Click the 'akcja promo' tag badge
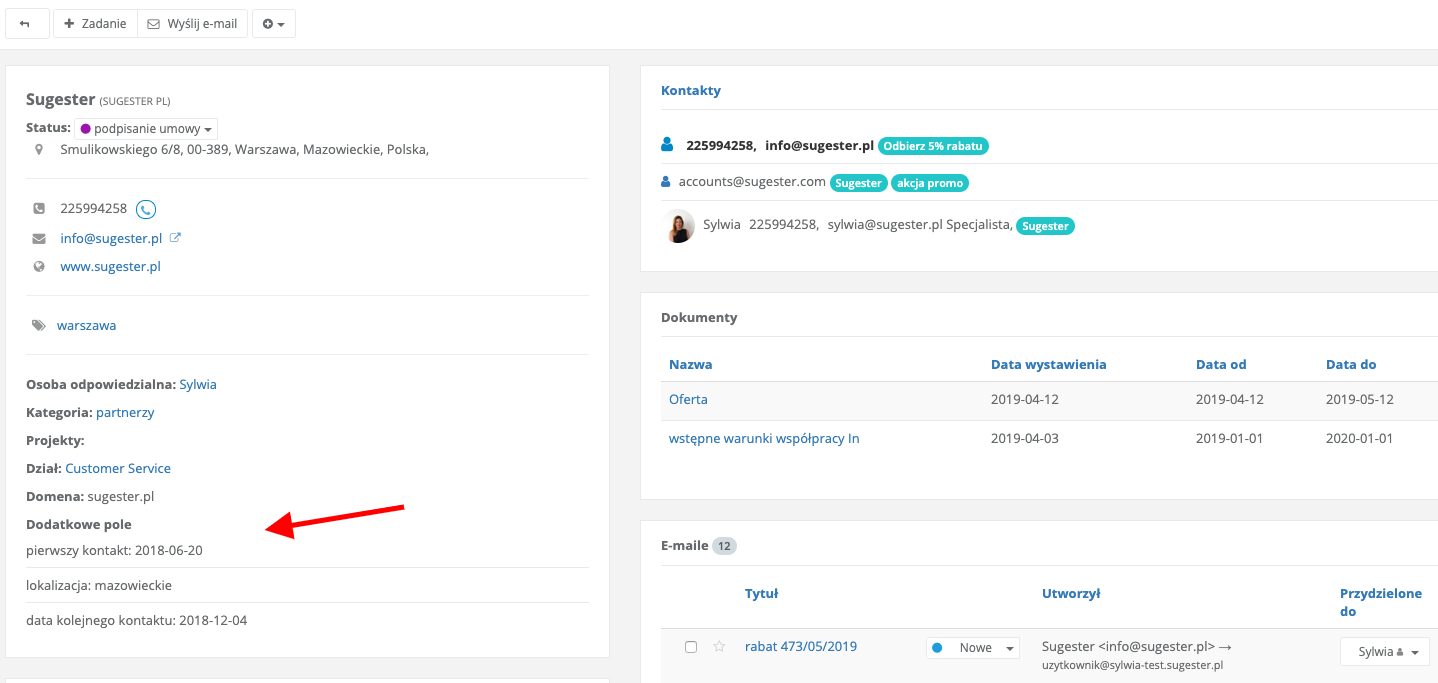The image size is (1438, 683). pyautogui.click(x=929, y=183)
